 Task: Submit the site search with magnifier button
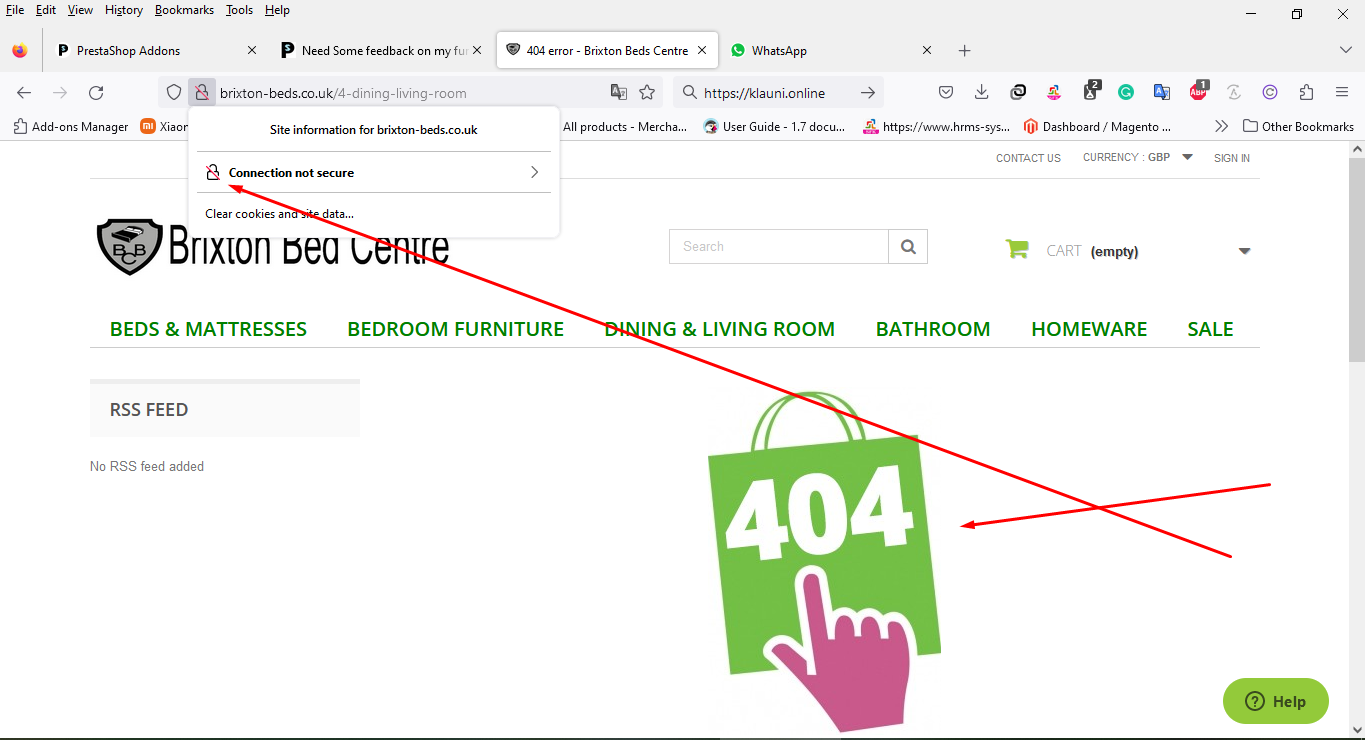[x=908, y=247]
